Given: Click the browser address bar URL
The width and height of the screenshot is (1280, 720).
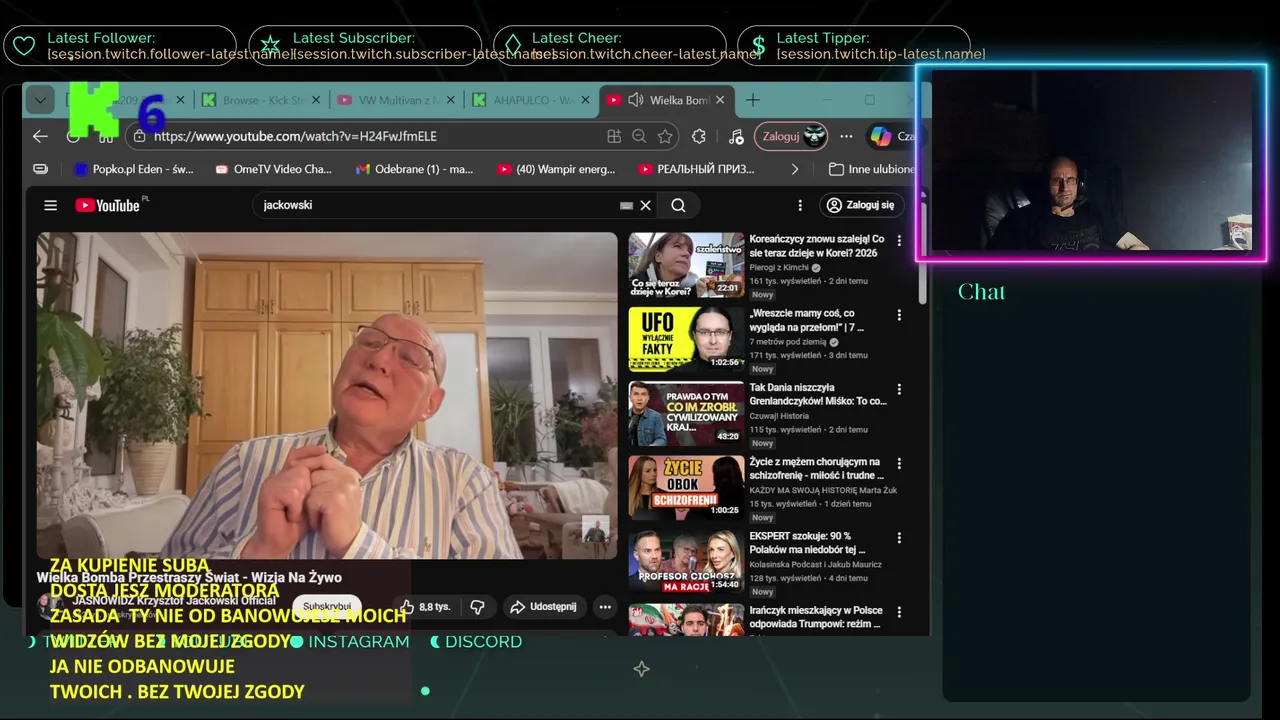Looking at the screenshot, I should 295,136.
